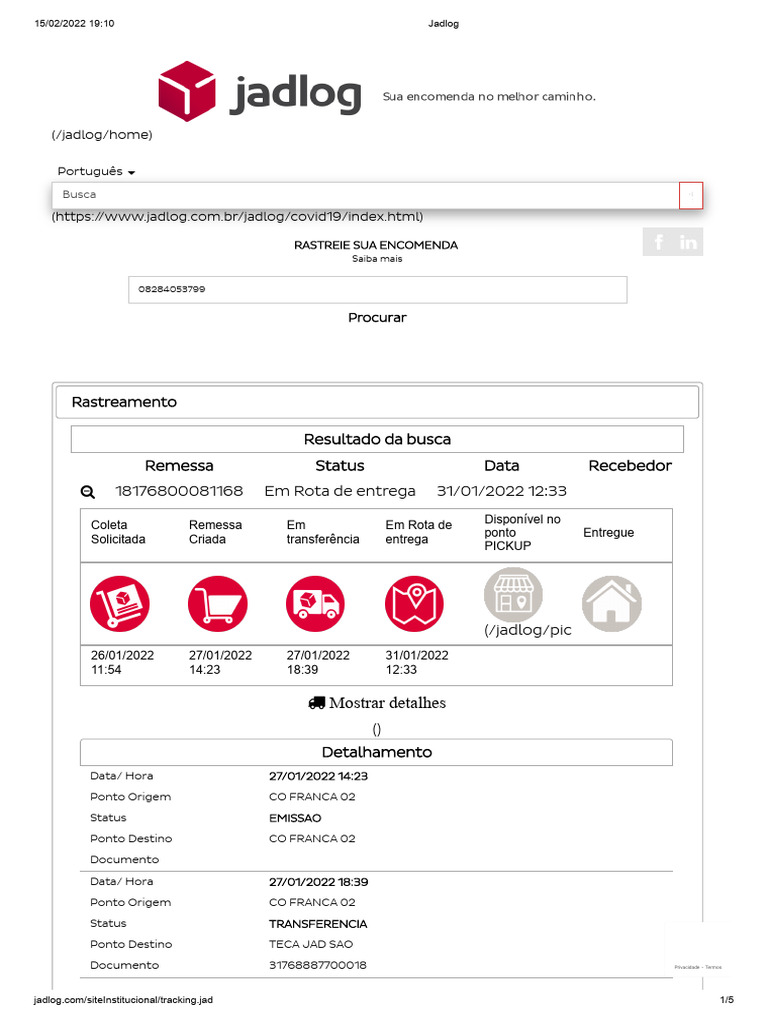This screenshot has width=768, height=1024.
Task: Open the Saiba mais link
Action: click(376, 259)
